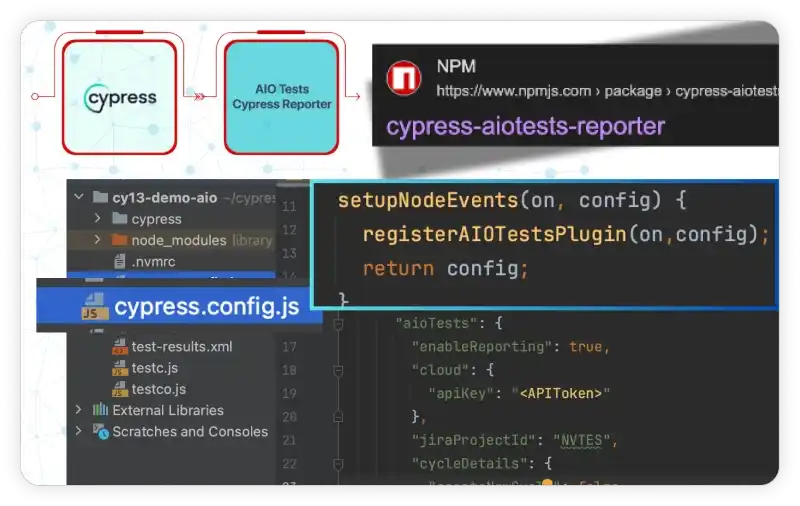Click line number 21 in the gutter
Screen dimensions: 800x506
coord(289,440)
